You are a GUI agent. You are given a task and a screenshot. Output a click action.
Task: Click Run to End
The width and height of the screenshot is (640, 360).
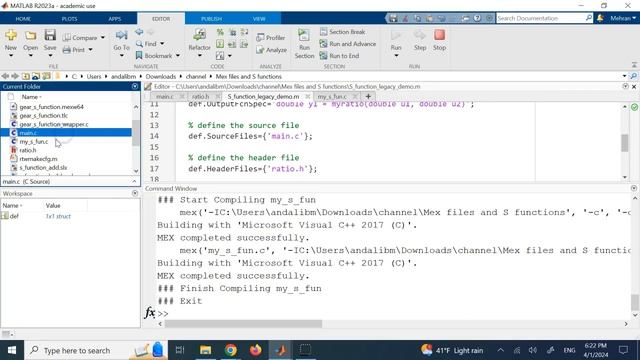(x=340, y=56)
